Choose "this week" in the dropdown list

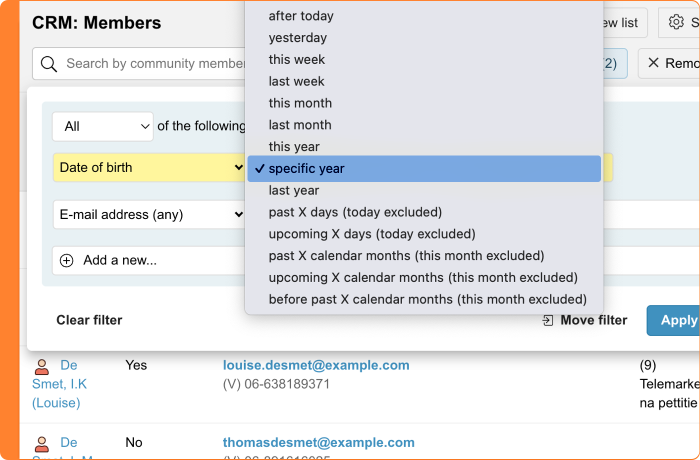pyautogui.click(x=296, y=59)
